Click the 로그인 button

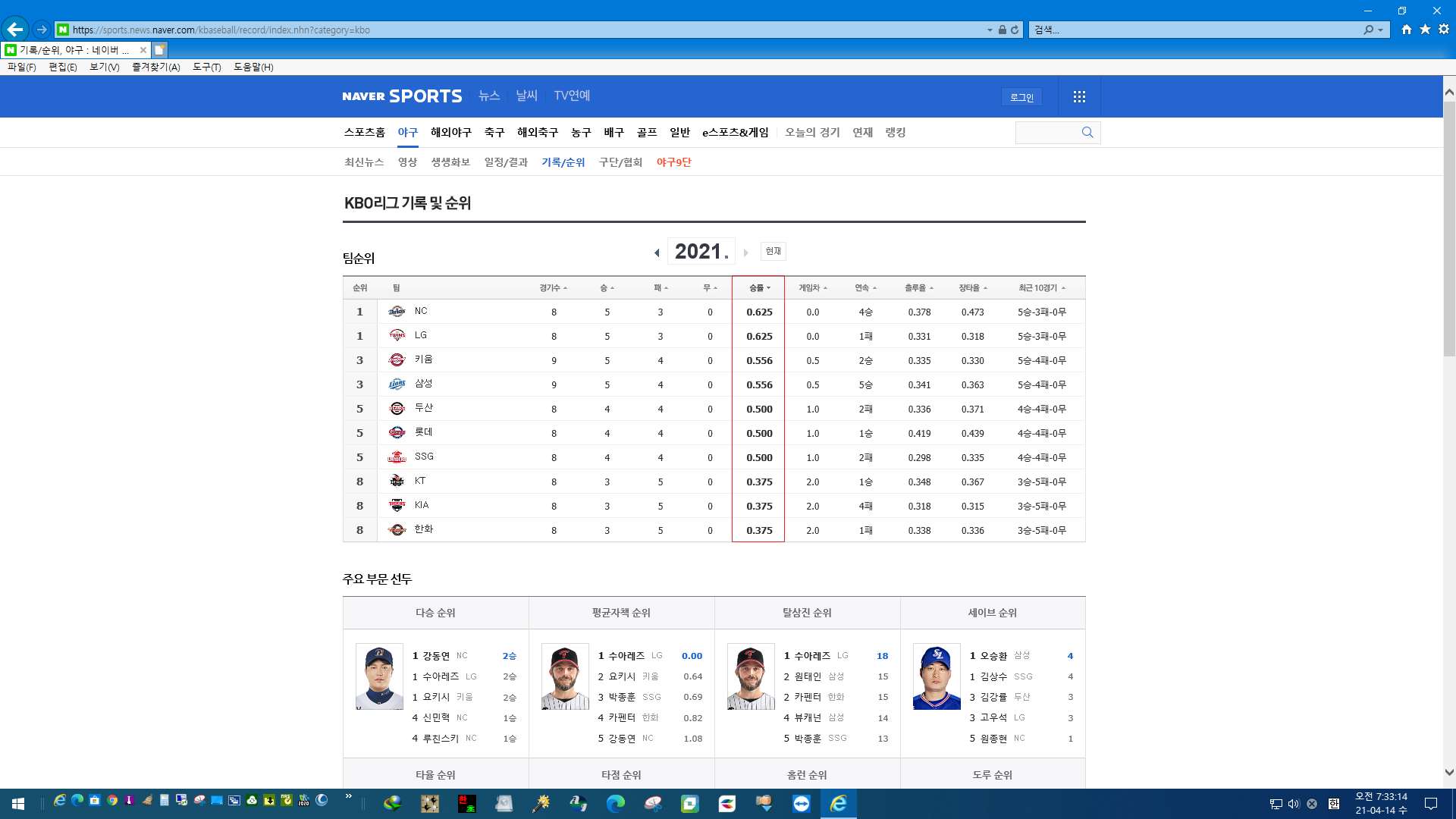click(x=1021, y=97)
